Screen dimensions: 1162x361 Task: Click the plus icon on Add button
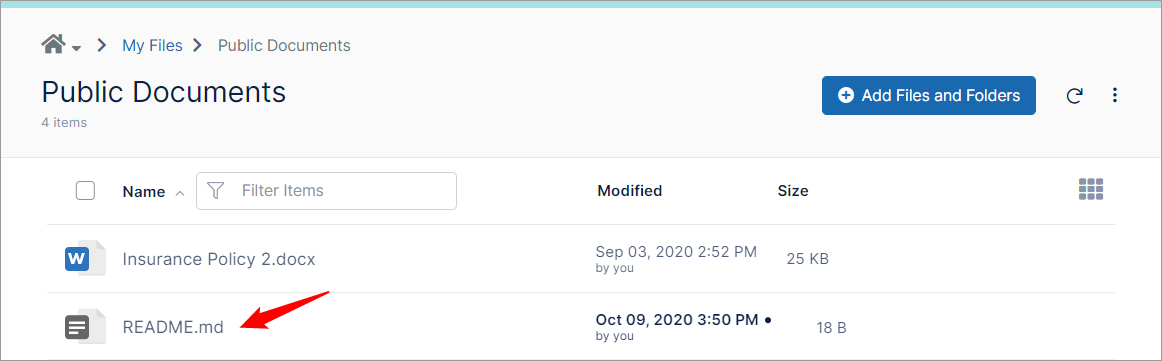point(846,96)
